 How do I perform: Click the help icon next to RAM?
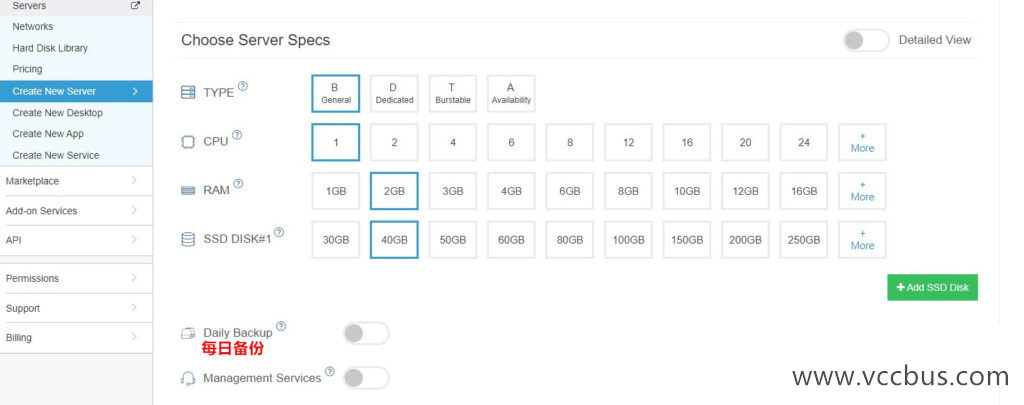(238, 184)
